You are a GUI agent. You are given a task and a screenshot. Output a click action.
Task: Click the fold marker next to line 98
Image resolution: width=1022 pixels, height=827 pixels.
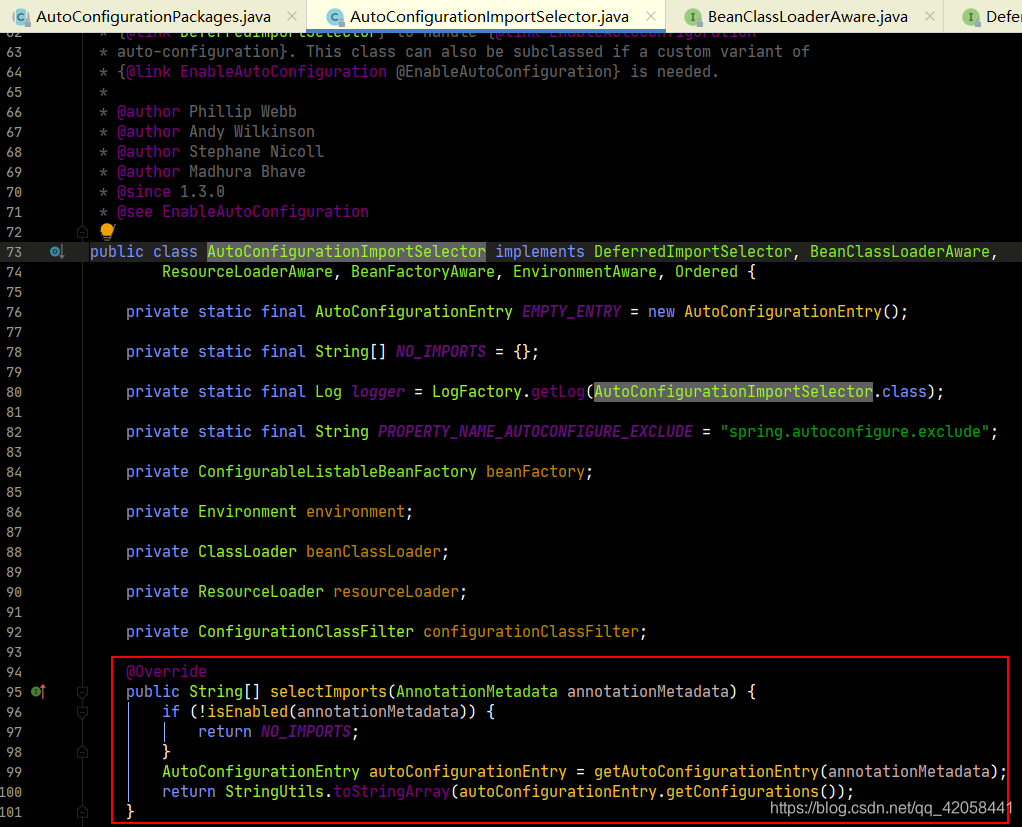click(82, 752)
